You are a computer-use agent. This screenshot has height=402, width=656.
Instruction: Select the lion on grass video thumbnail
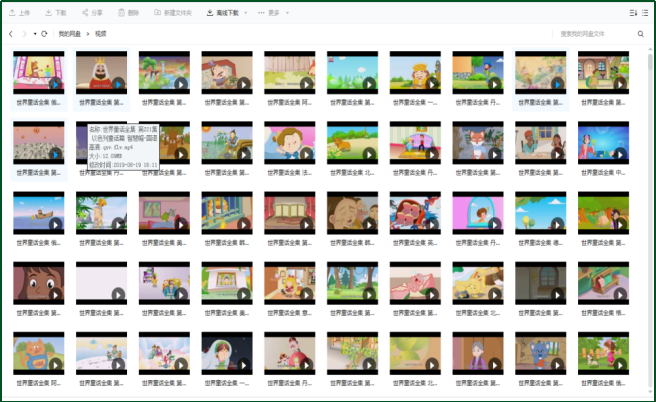[x=352, y=143]
